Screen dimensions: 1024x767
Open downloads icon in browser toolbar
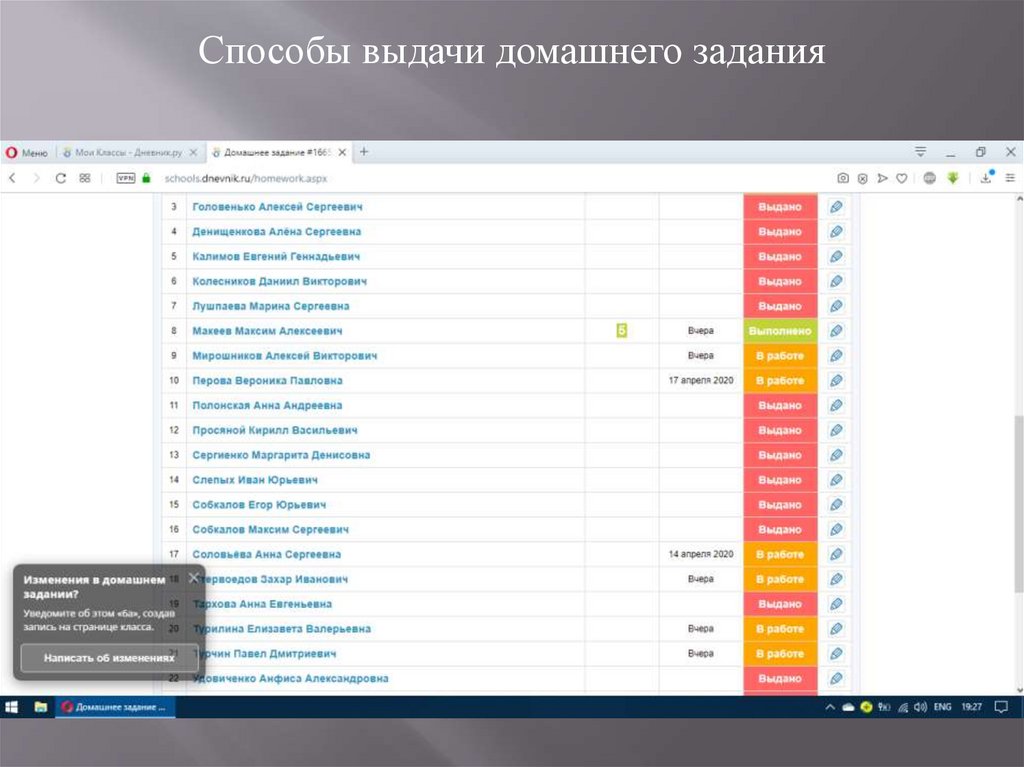pos(987,177)
